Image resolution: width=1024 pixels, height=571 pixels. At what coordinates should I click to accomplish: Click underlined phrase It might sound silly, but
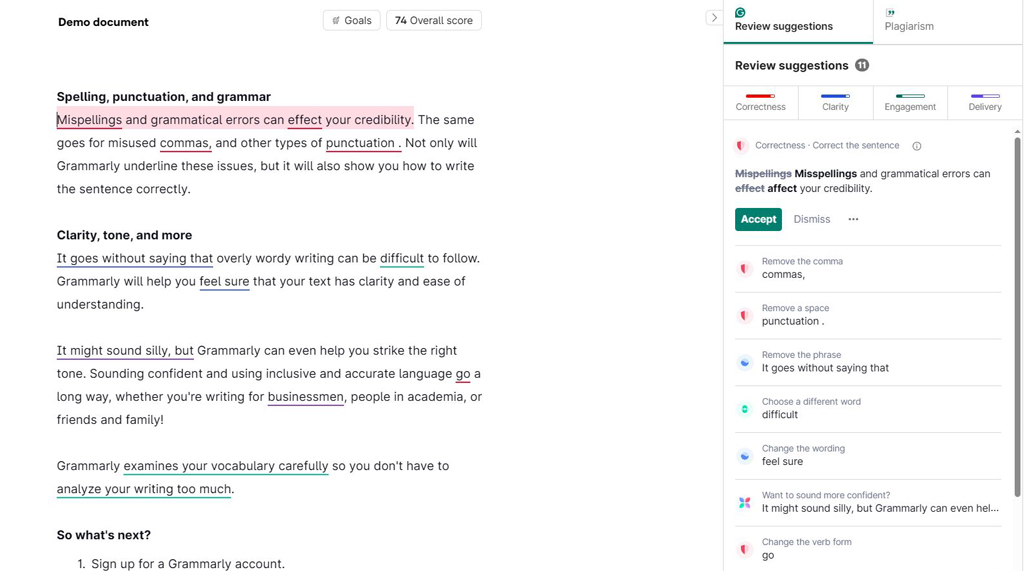[125, 351]
